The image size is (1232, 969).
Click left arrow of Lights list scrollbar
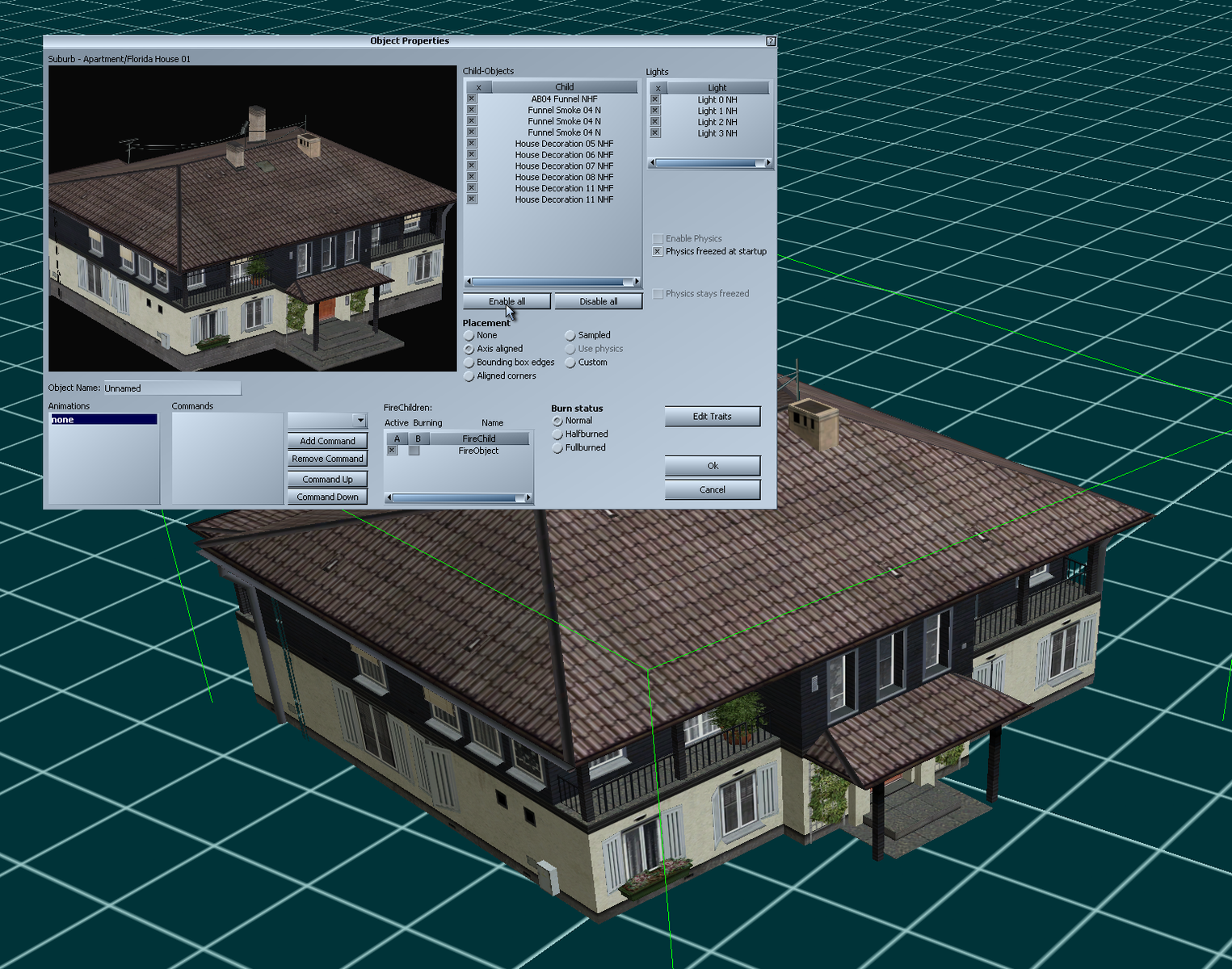(x=652, y=163)
